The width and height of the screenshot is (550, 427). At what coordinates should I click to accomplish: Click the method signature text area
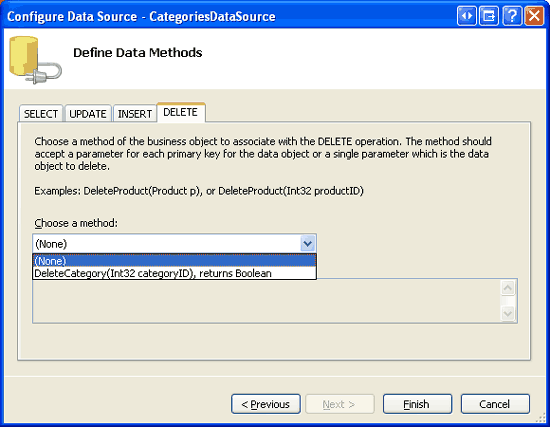(267, 301)
